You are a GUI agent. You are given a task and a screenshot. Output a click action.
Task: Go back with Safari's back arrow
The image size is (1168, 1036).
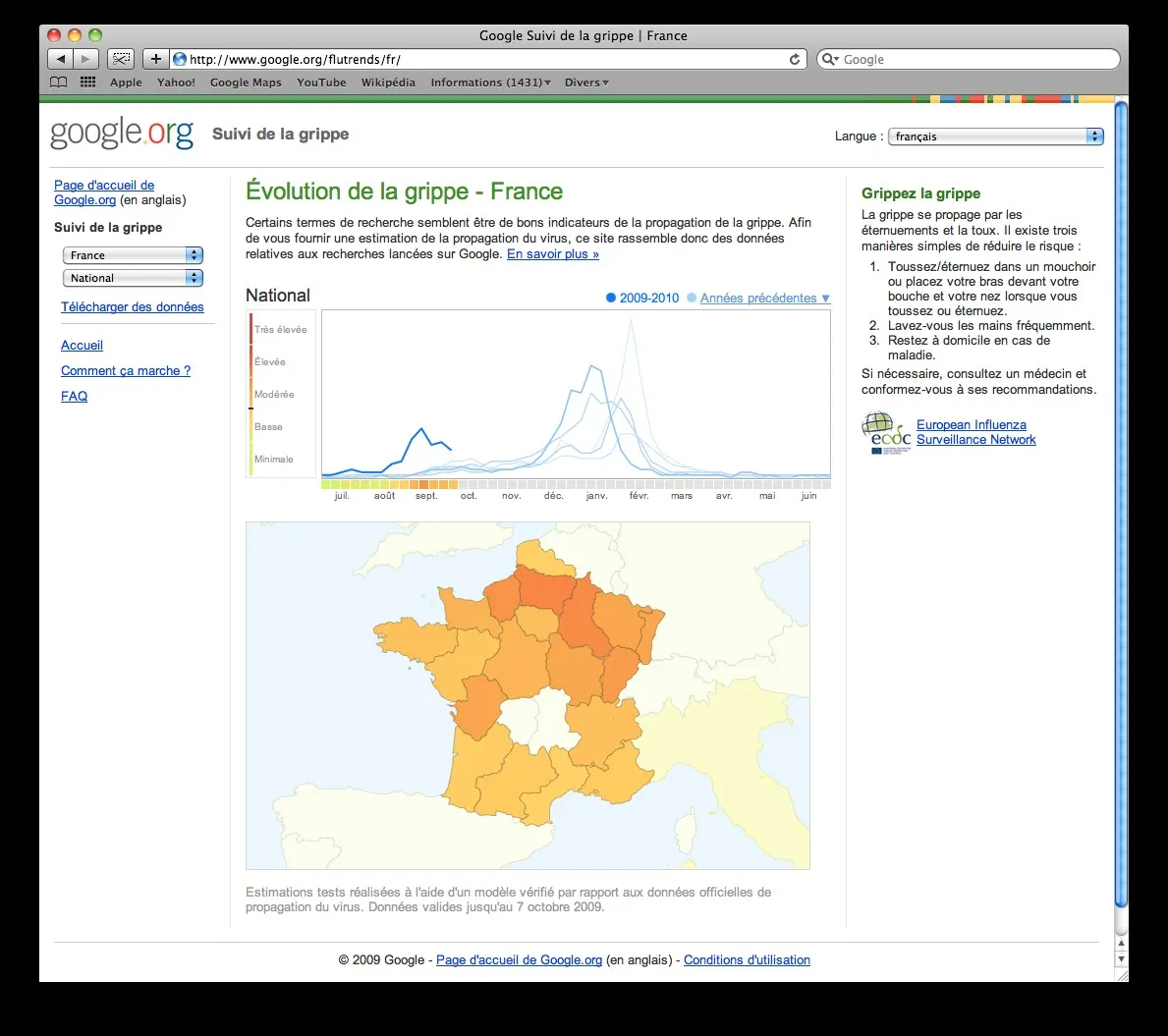click(60, 59)
